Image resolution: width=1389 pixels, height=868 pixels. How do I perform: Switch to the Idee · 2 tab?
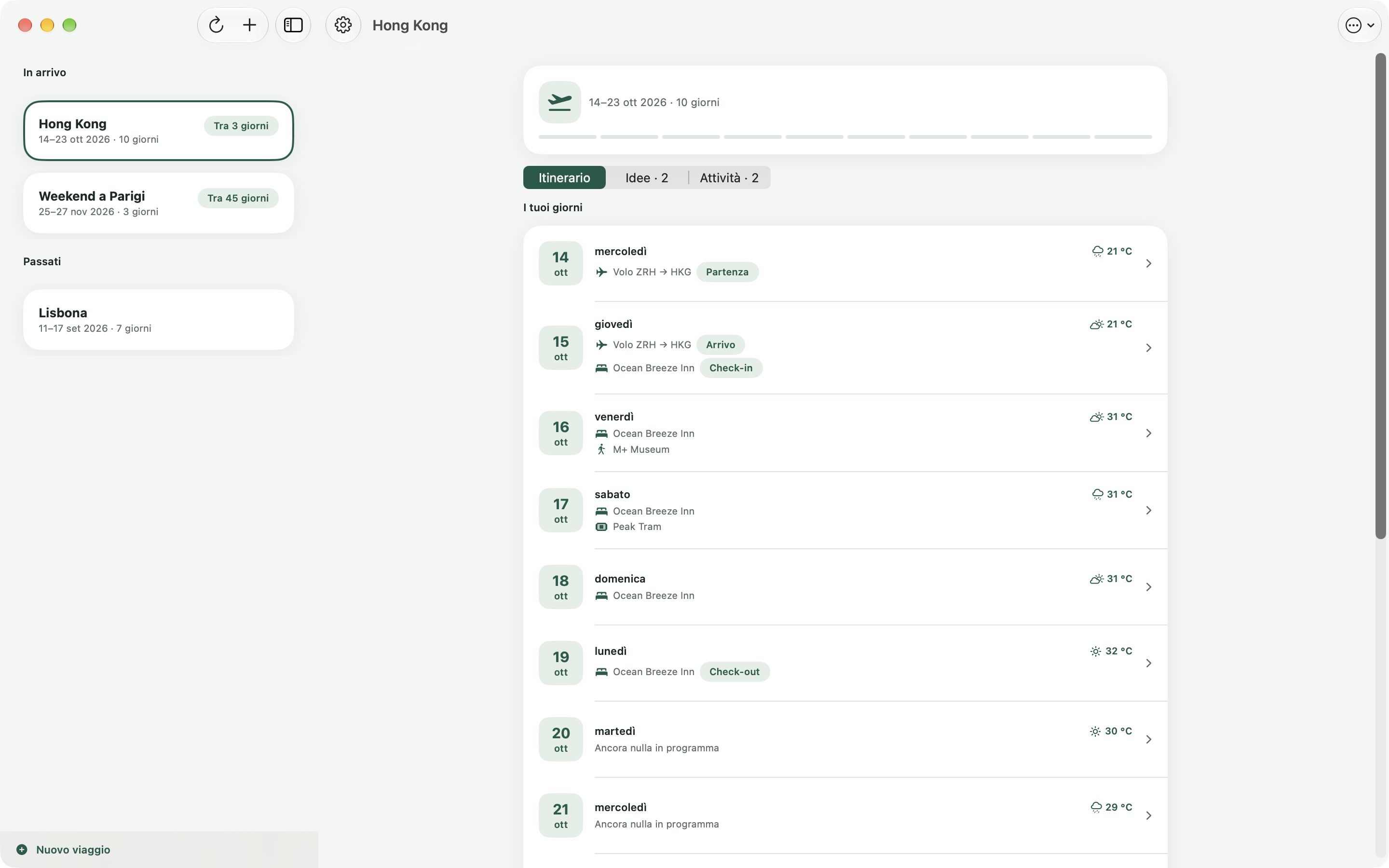pyautogui.click(x=647, y=178)
